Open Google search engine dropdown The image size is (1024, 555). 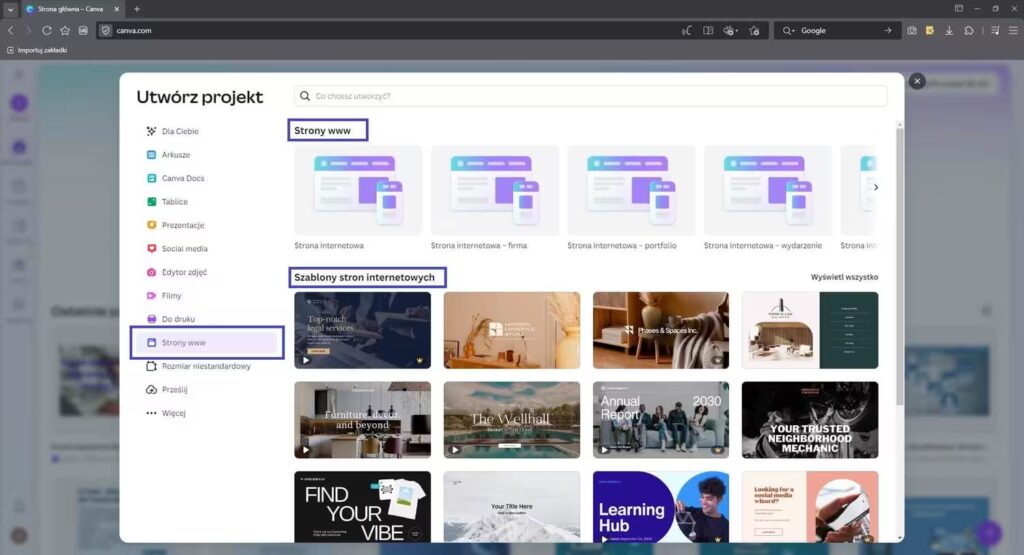pyautogui.click(x=788, y=31)
